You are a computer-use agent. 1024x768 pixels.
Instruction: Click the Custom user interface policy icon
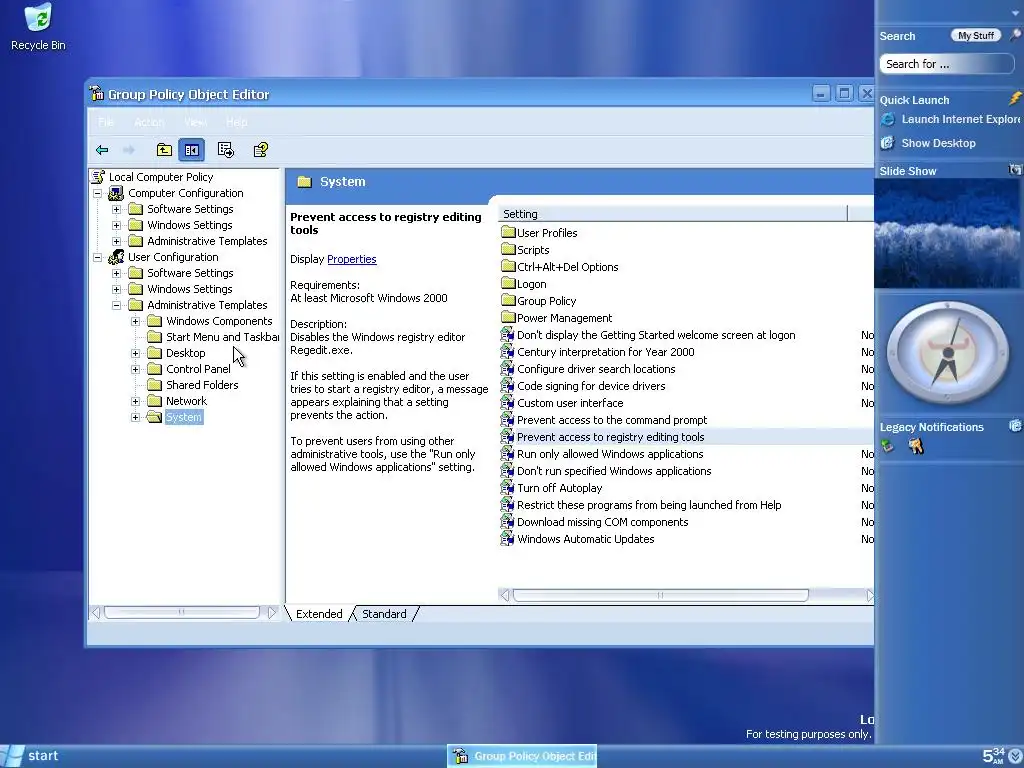click(507, 403)
